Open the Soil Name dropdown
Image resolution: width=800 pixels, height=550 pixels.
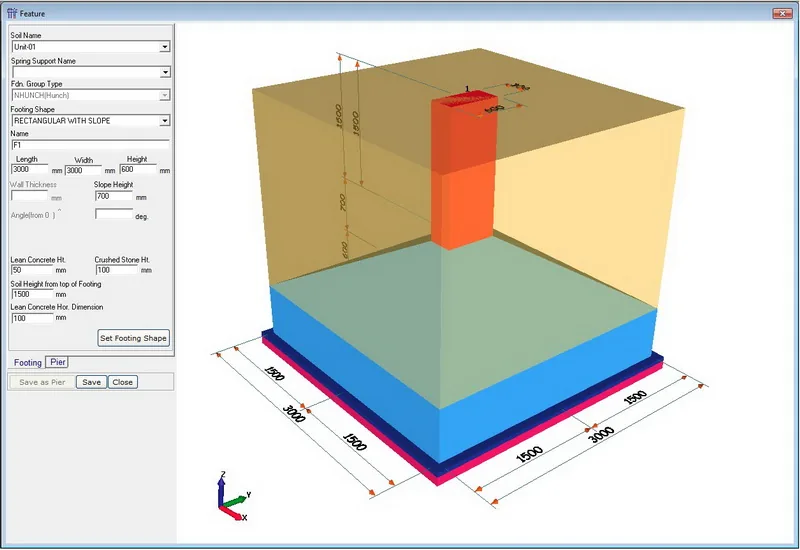164,47
